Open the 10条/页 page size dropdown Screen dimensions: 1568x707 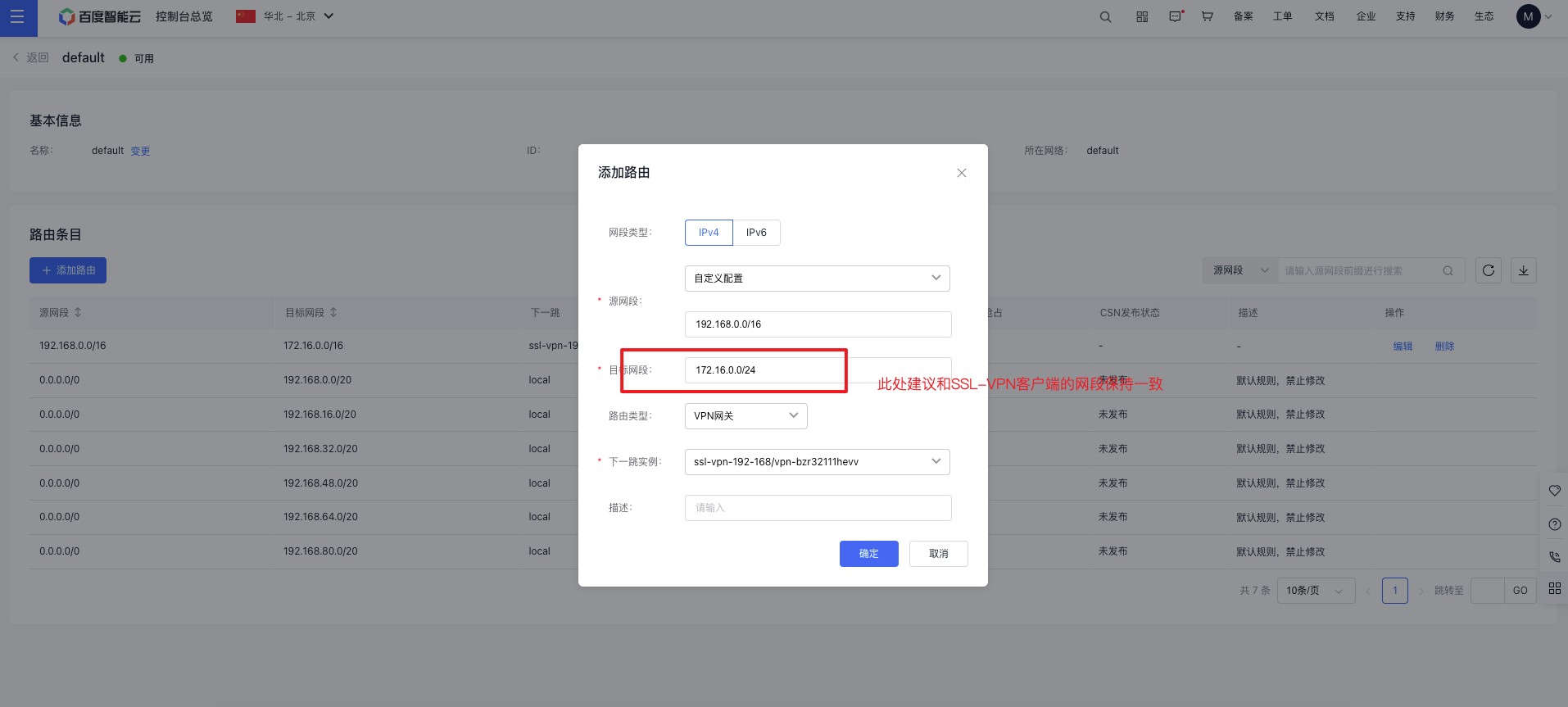(1316, 591)
